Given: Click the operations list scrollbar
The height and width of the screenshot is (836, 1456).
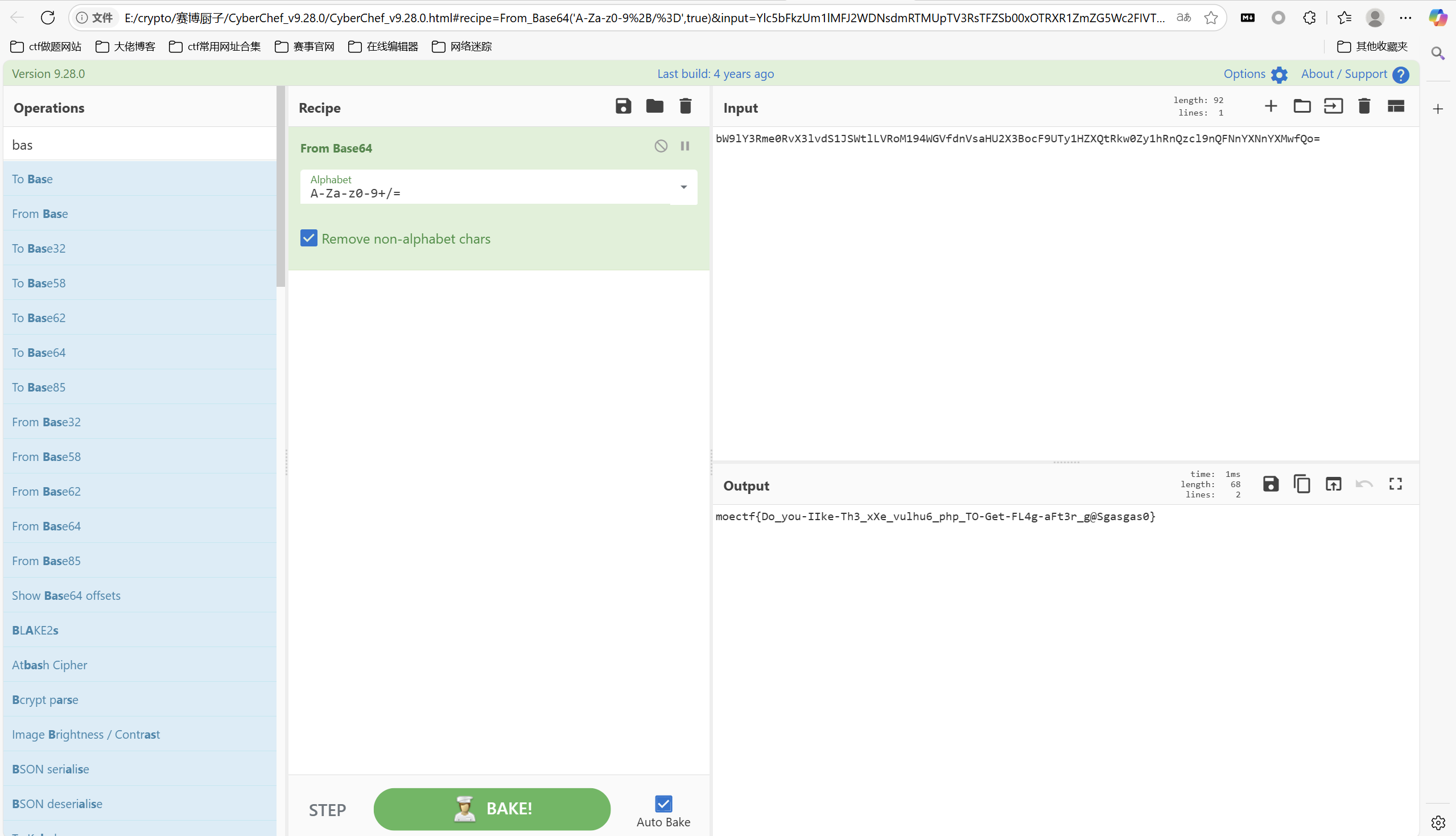Looking at the screenshot, I should click(281, 187).
